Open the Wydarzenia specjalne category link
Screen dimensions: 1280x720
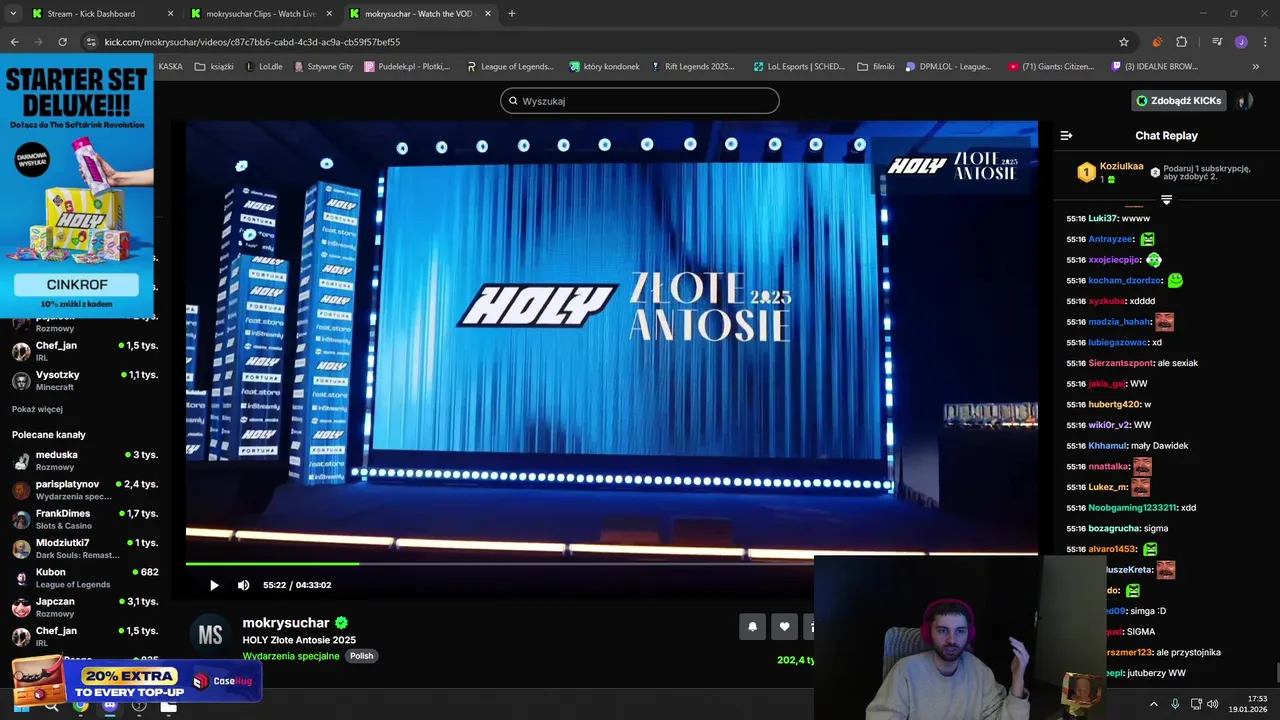[x=291, y=656]
